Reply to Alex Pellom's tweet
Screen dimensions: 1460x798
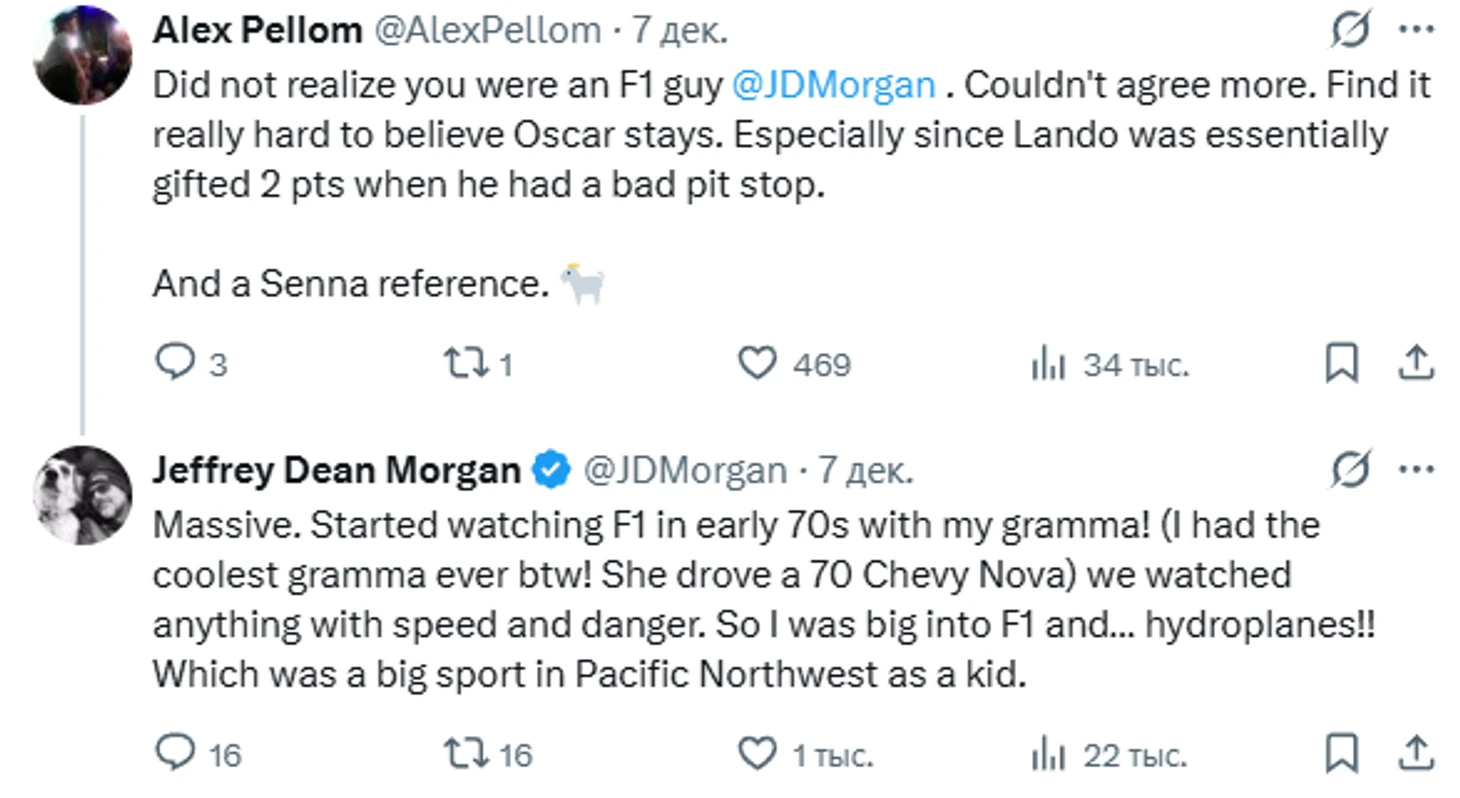point(176,364)
